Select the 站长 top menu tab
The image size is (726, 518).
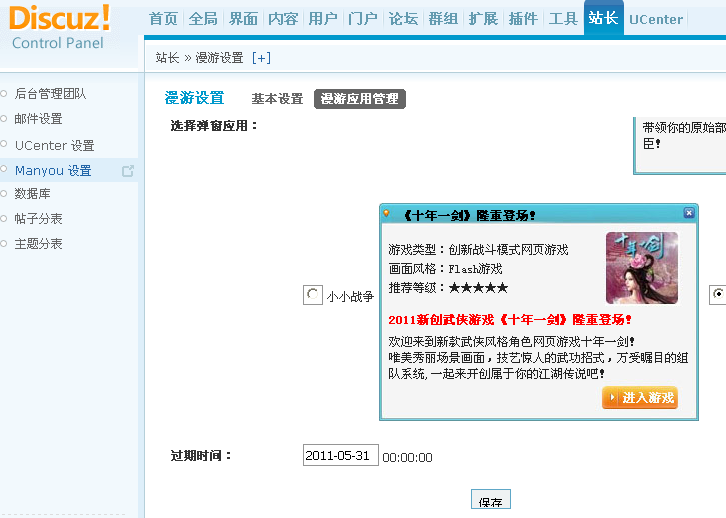(604, 18)
